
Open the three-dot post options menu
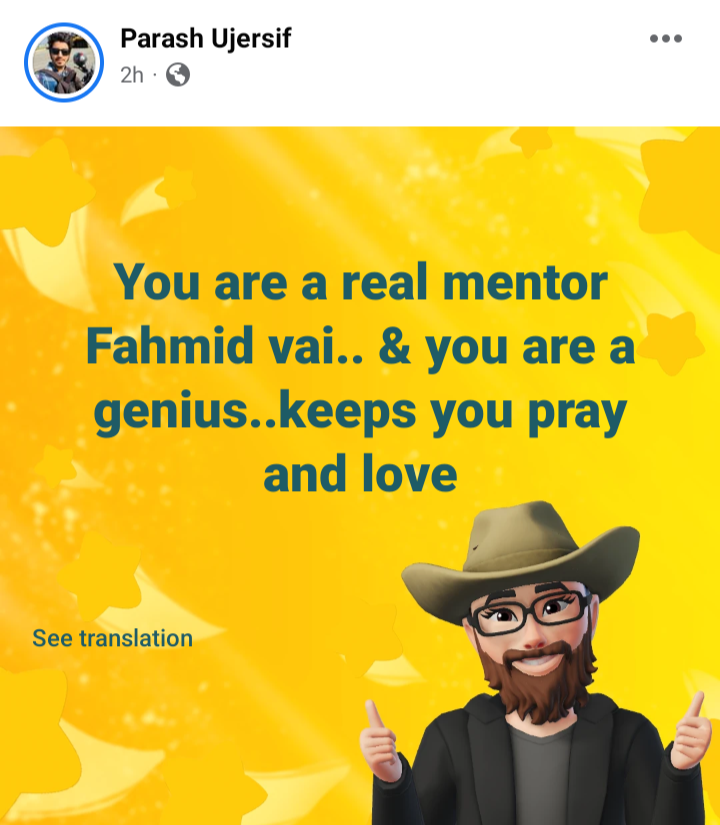pyautogui.click(x=666, y=38)
